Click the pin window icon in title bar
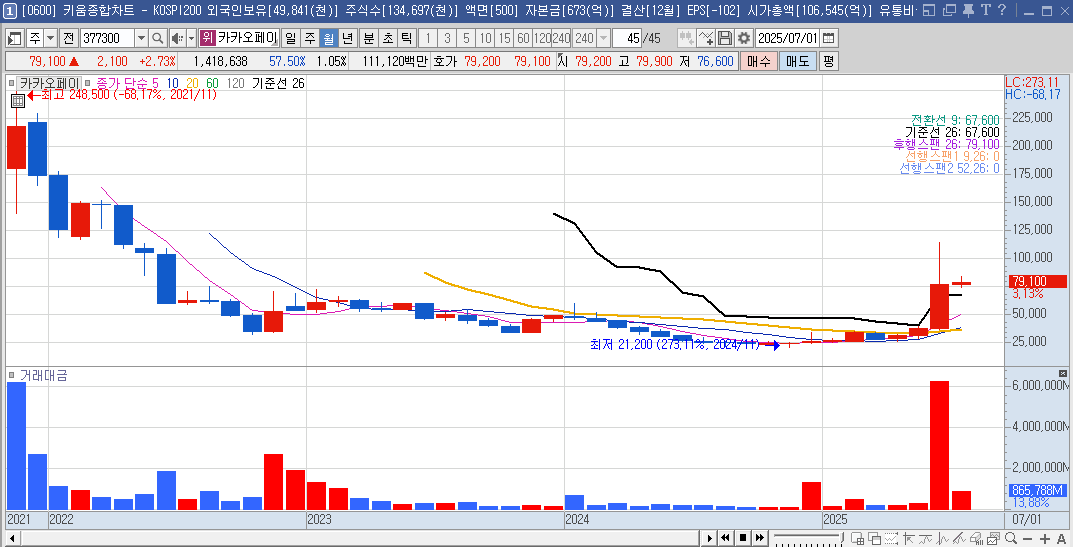 [x=968, y=10]
